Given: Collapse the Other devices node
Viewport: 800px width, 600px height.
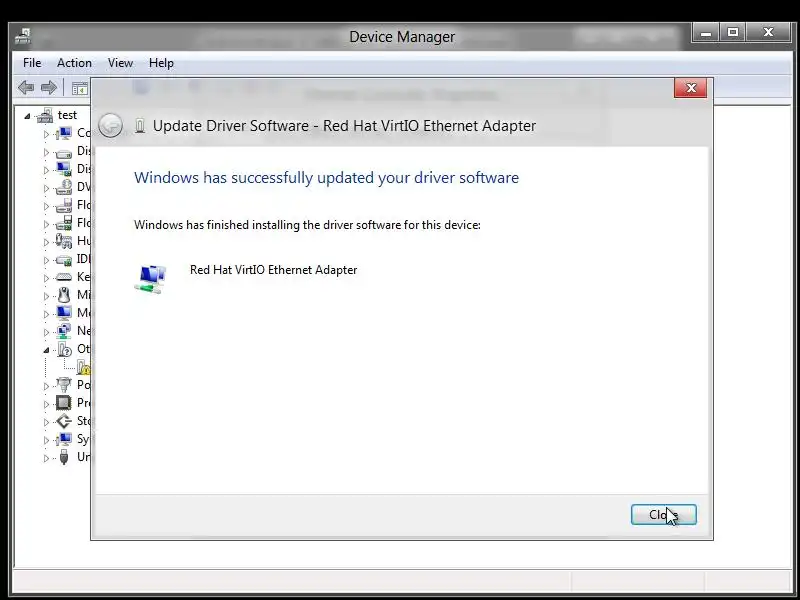Looking at the screenshot, I should click(46, 350).
